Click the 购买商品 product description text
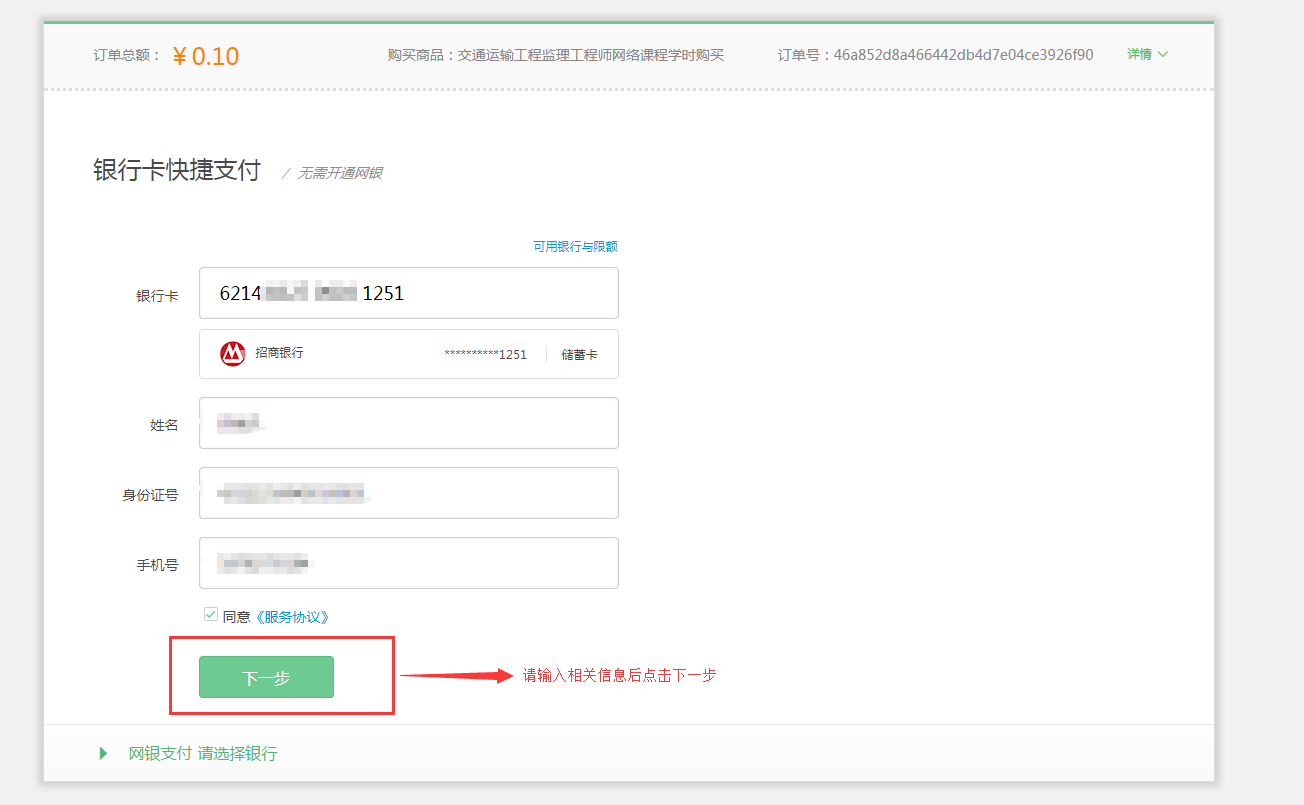 pos(556,54)
